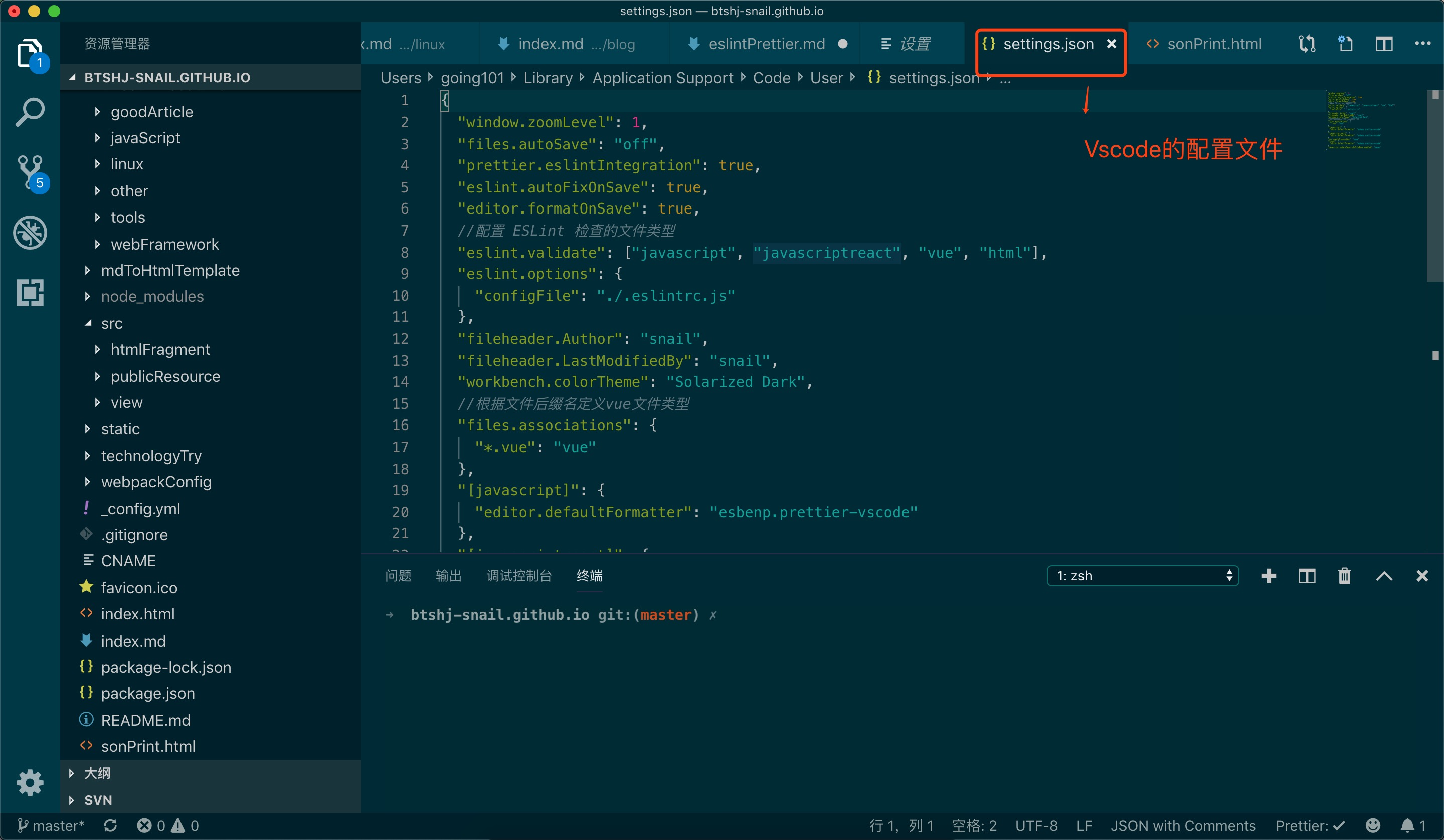Switch to the sonPrint.html tab
1444x840 pixels.
point(1214,44)
